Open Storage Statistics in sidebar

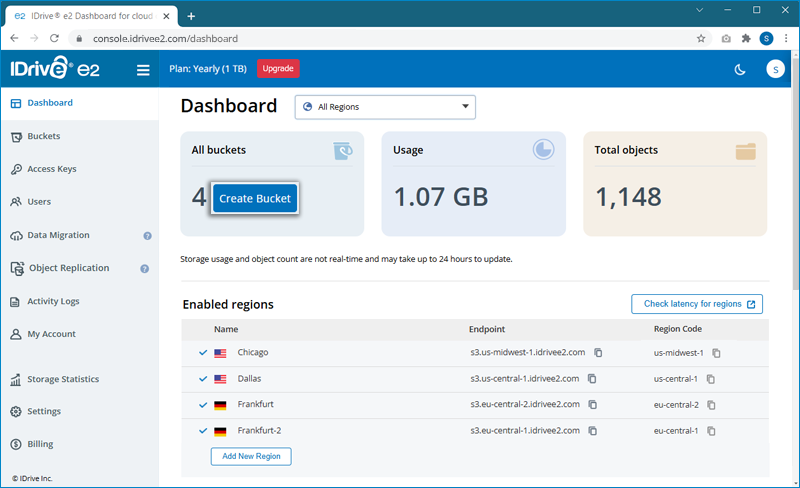[62, 379]
